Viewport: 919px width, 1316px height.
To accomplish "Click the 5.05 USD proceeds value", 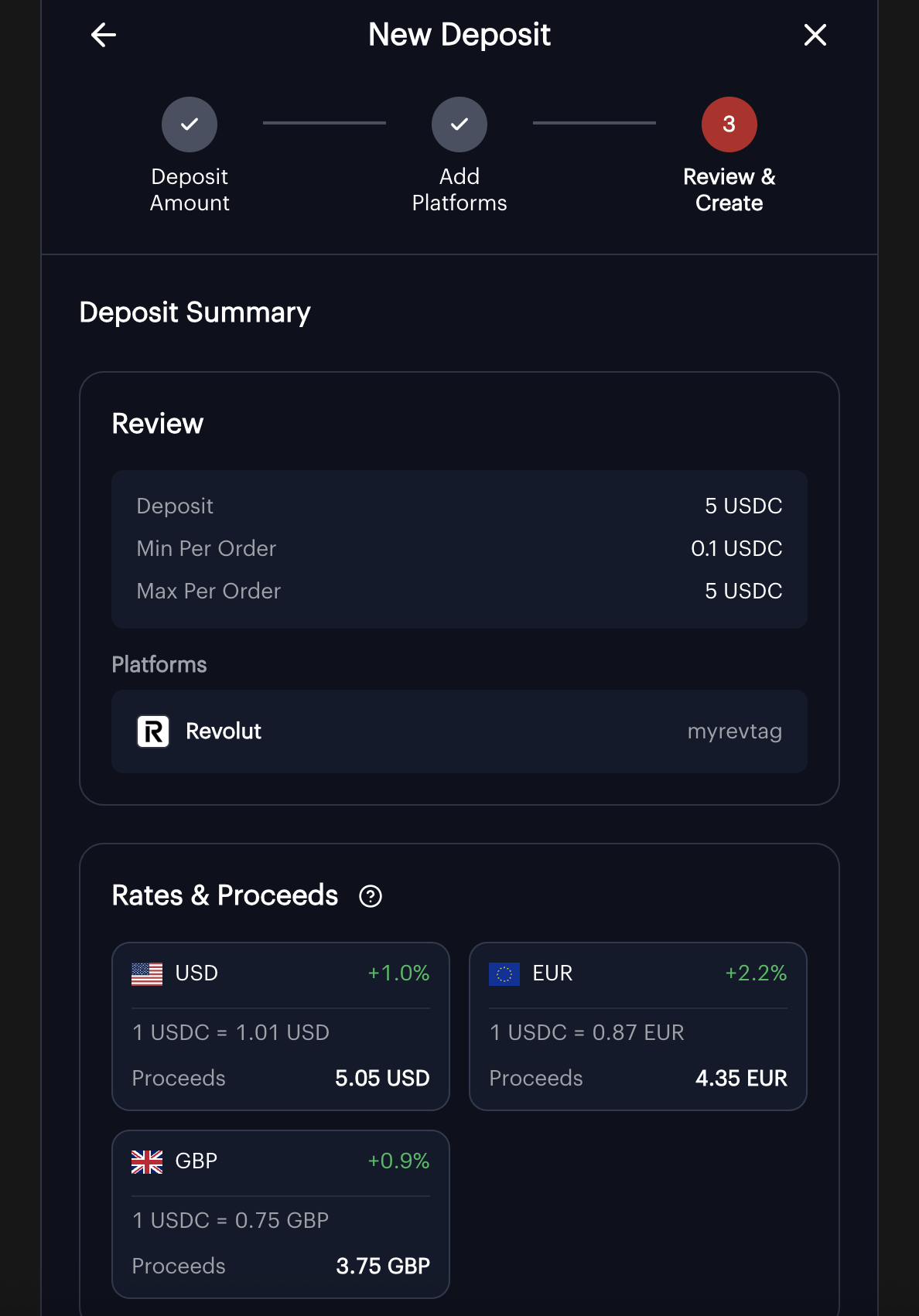I will (382, 1078).
